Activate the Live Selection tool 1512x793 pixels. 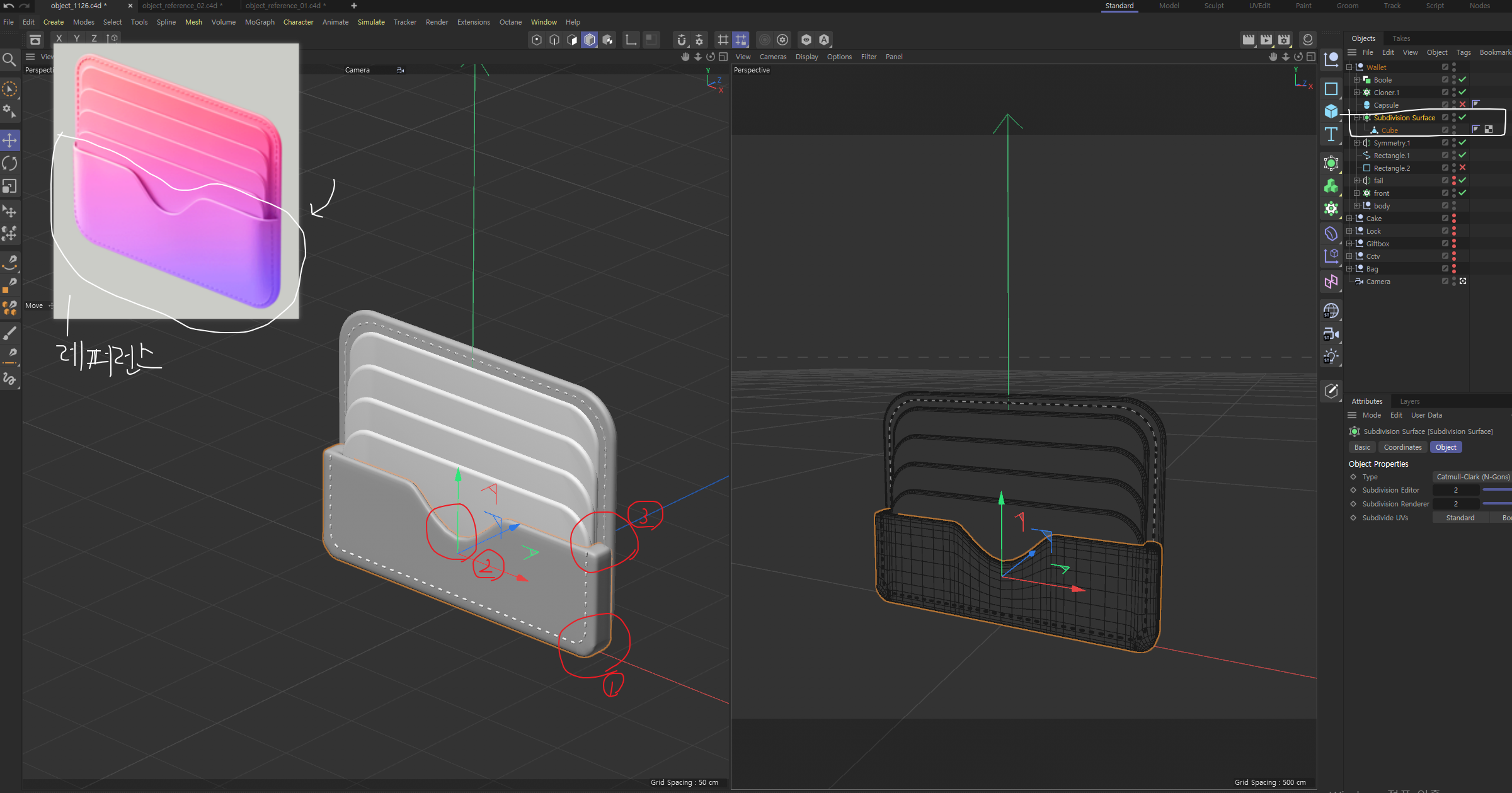pyautogui.click(x=10, y=89)
